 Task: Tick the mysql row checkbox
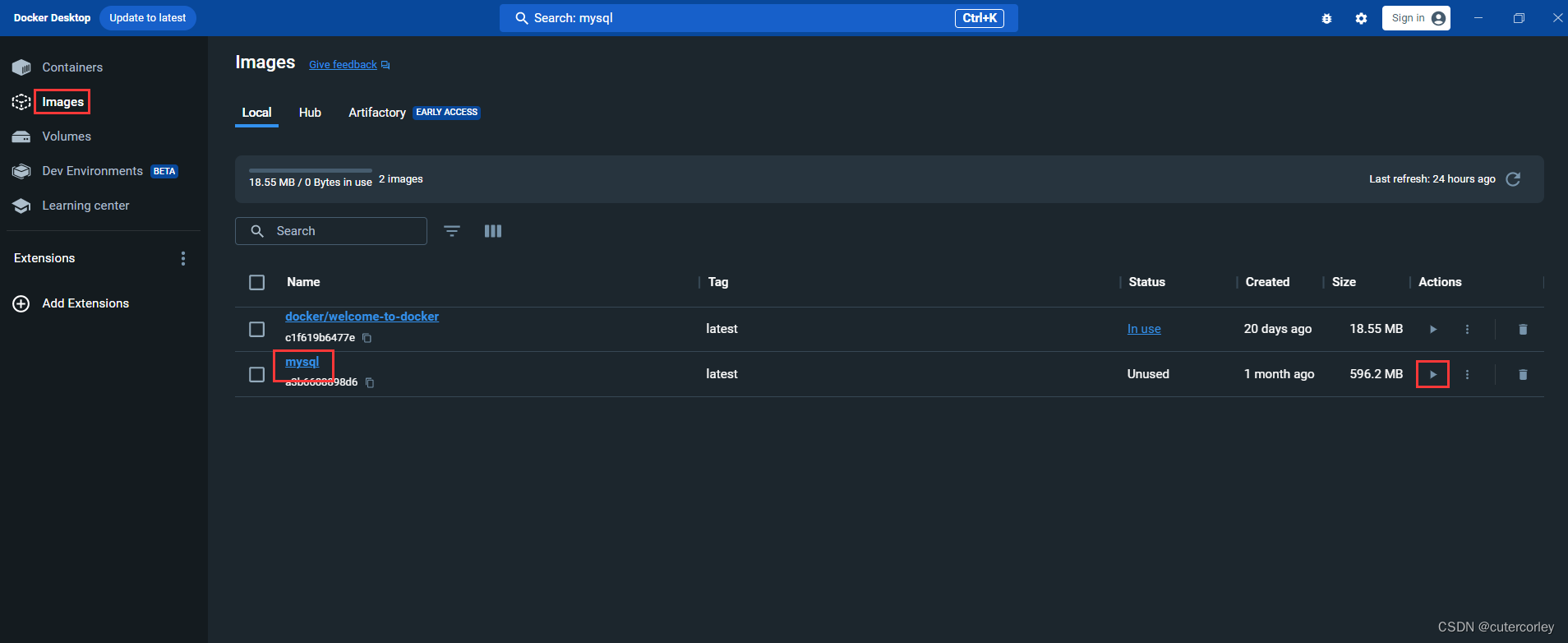(x=256, y=374)
